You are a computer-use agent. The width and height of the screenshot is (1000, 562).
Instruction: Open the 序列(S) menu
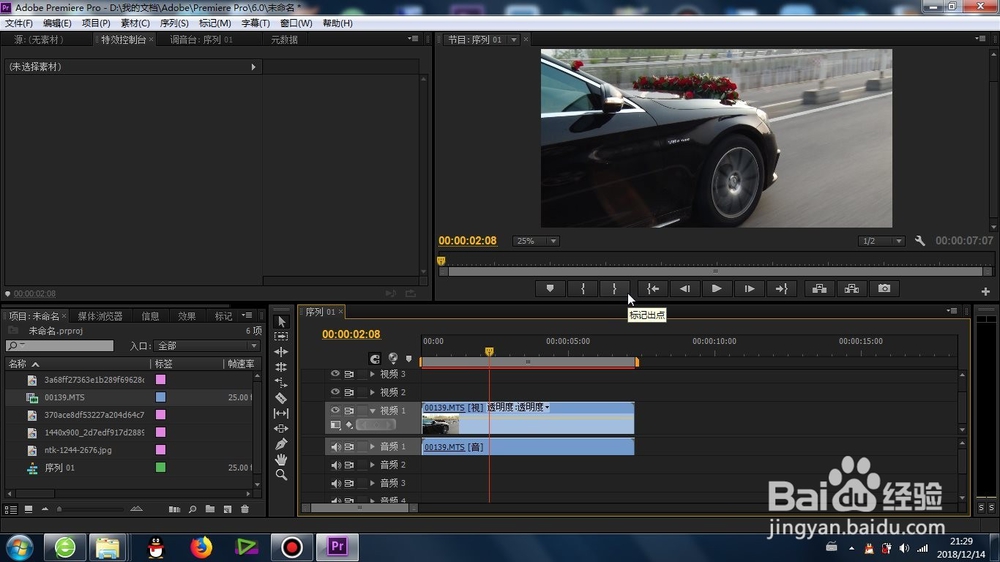tap(174, 23)
